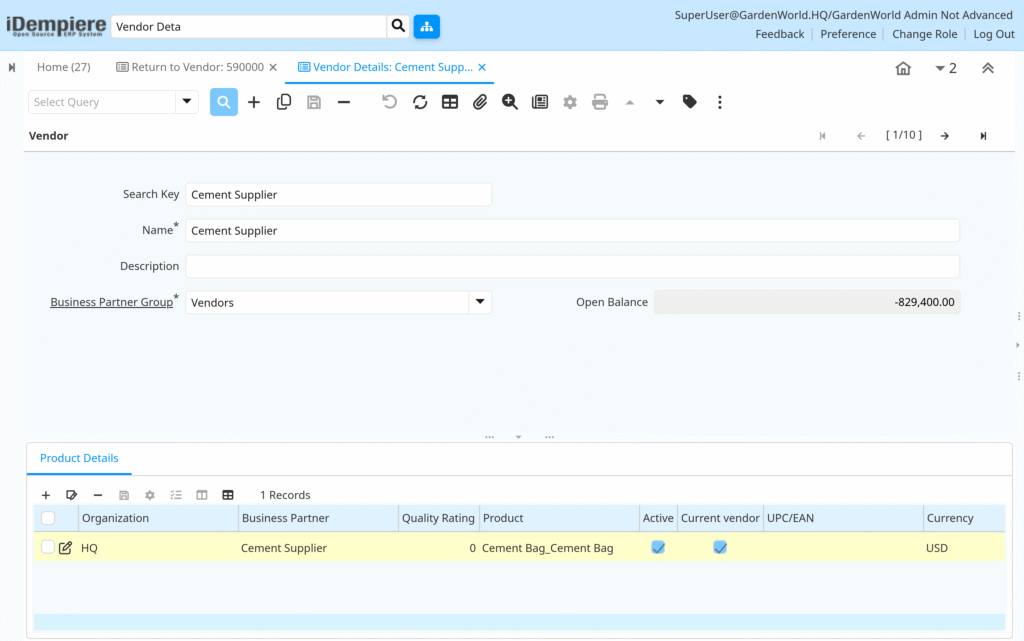The image size is (1024, 641).
Task: Open the Product Details tab
Action: tap(79, 458)
